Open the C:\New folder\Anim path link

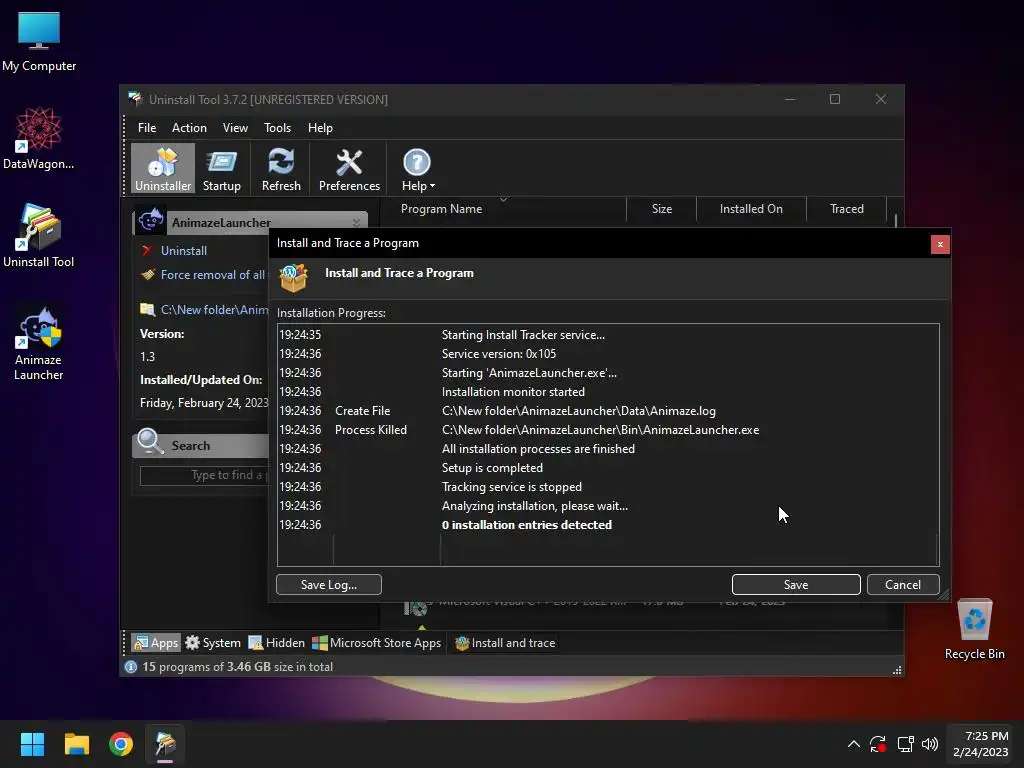pos(214,310)
